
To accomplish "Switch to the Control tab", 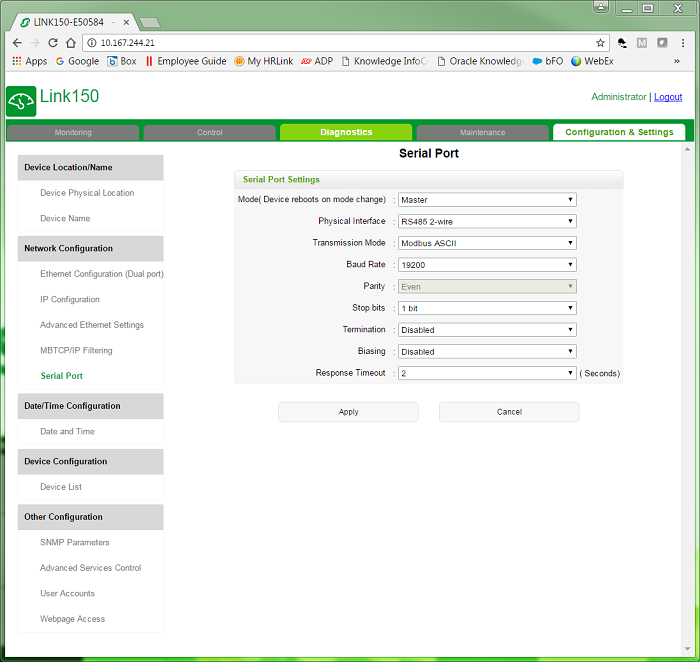I will [209, 132].
